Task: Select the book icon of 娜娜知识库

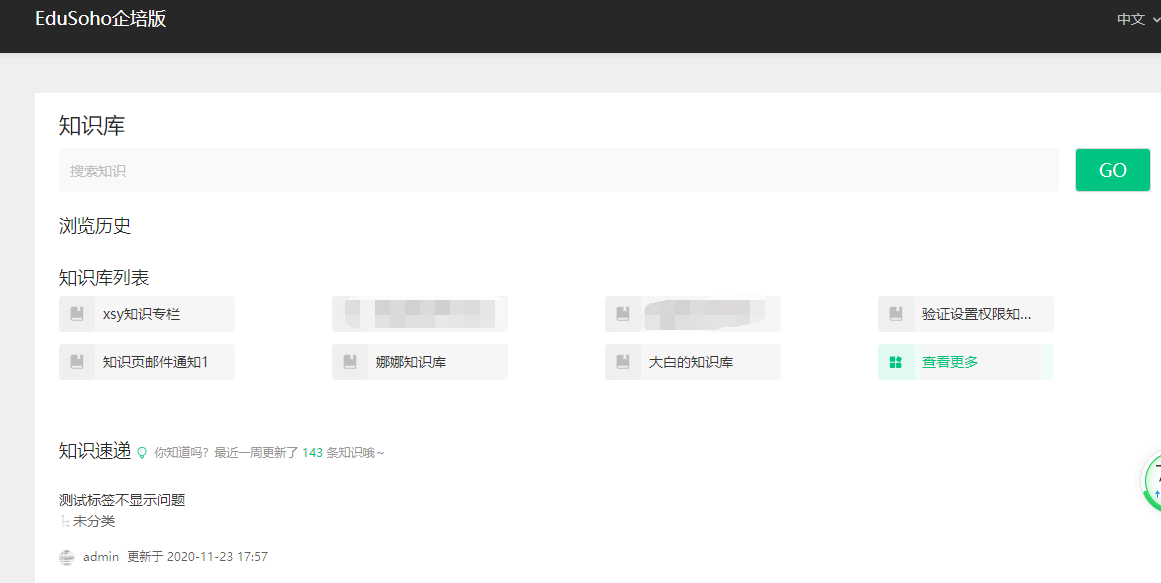Action: [350, 362]
